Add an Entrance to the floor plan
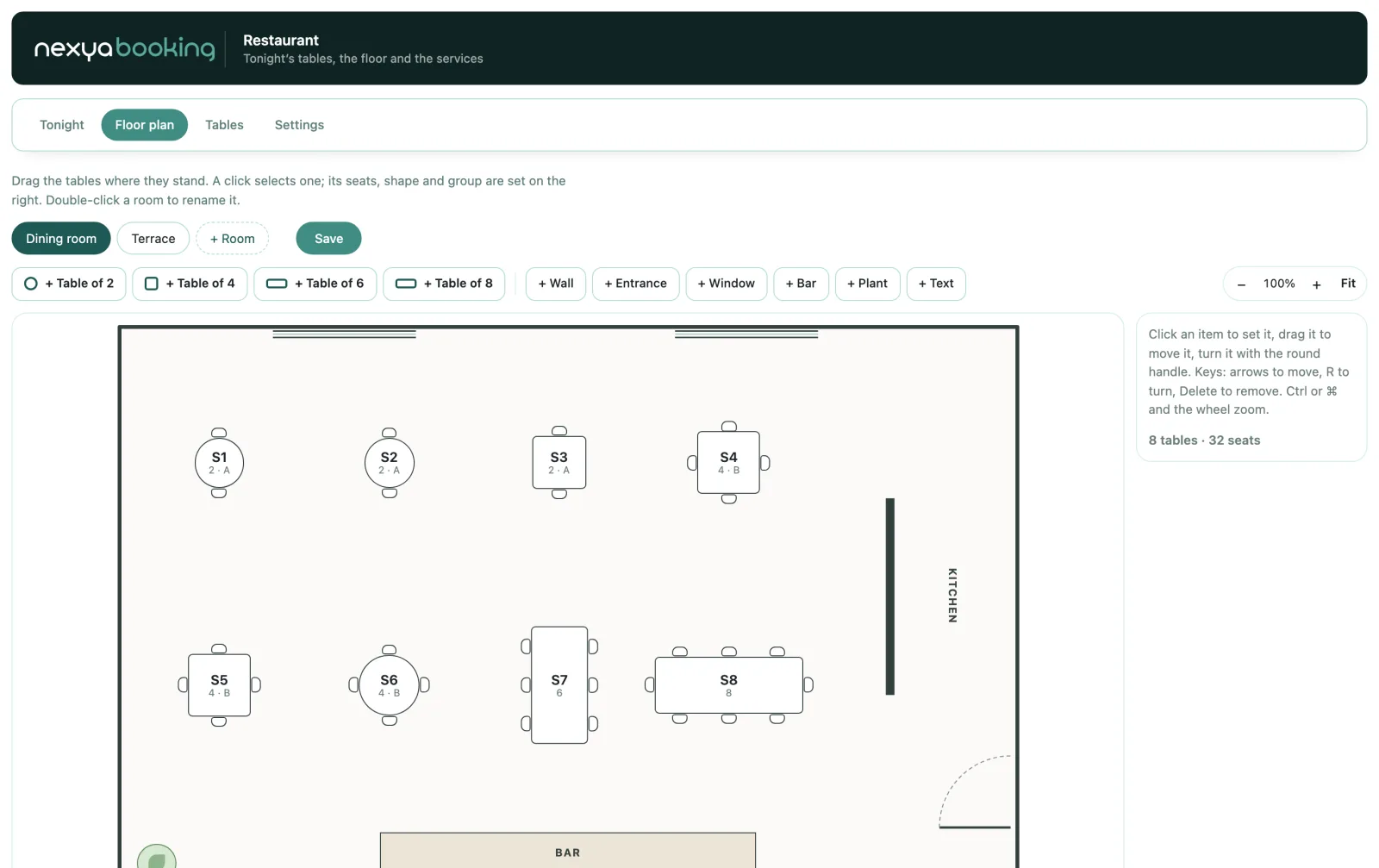The image size is (1379, 868). pyautogui.click(x=636, y=284)
